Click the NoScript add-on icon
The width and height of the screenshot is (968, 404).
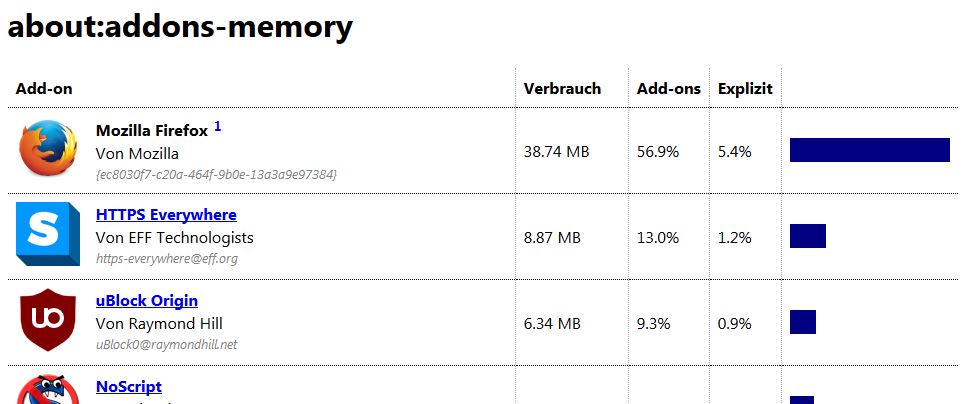[x=48, y=391]
